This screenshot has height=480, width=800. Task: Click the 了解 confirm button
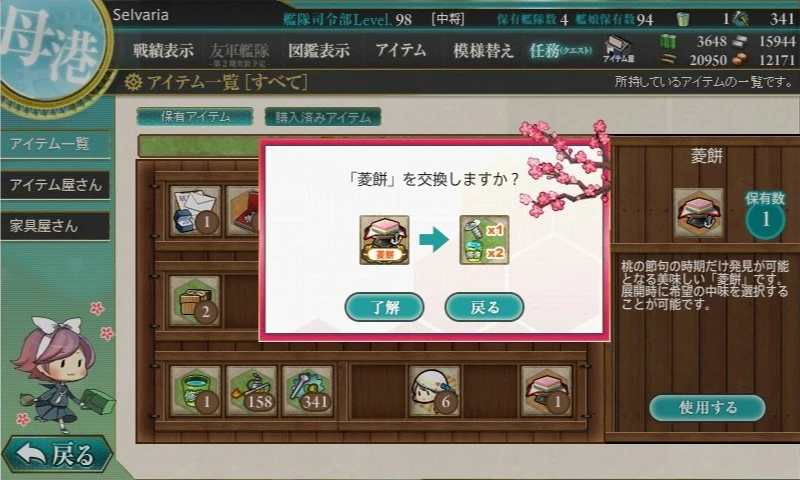[x=384, y=307]
